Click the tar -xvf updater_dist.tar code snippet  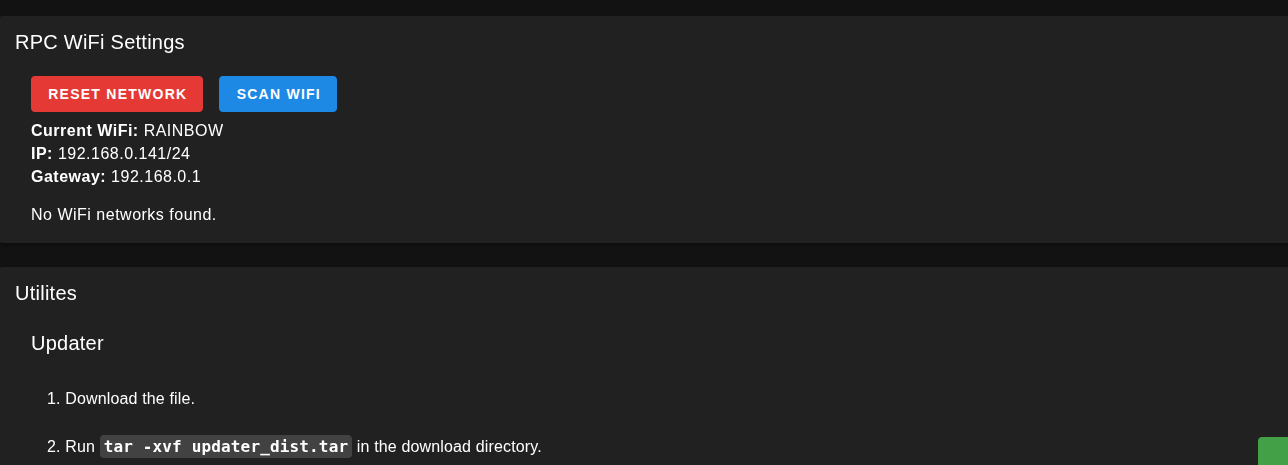click(226, 447)
